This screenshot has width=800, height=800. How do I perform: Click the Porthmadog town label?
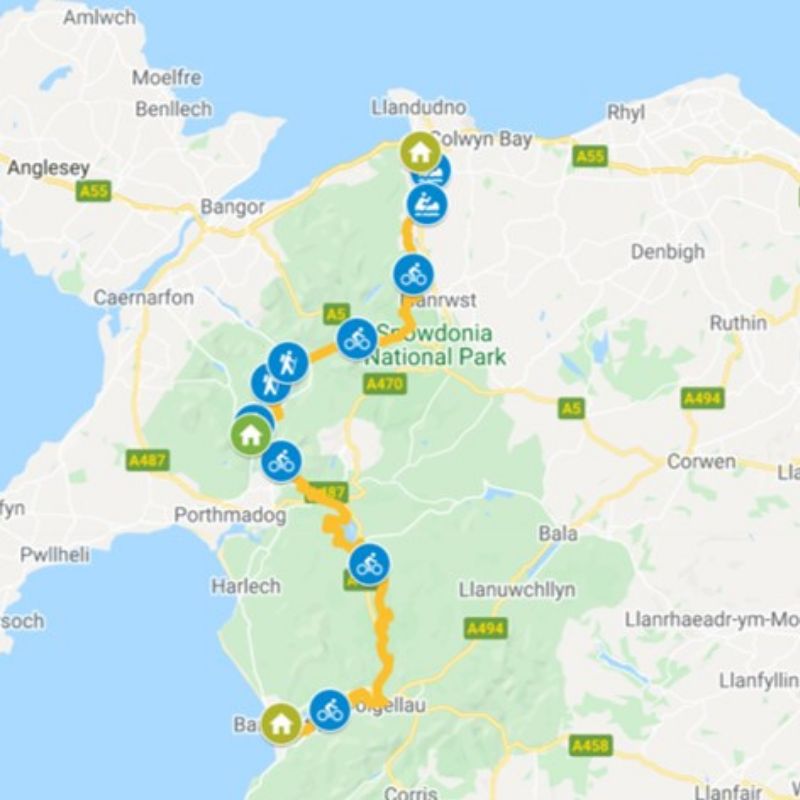(x=230, y=515)
